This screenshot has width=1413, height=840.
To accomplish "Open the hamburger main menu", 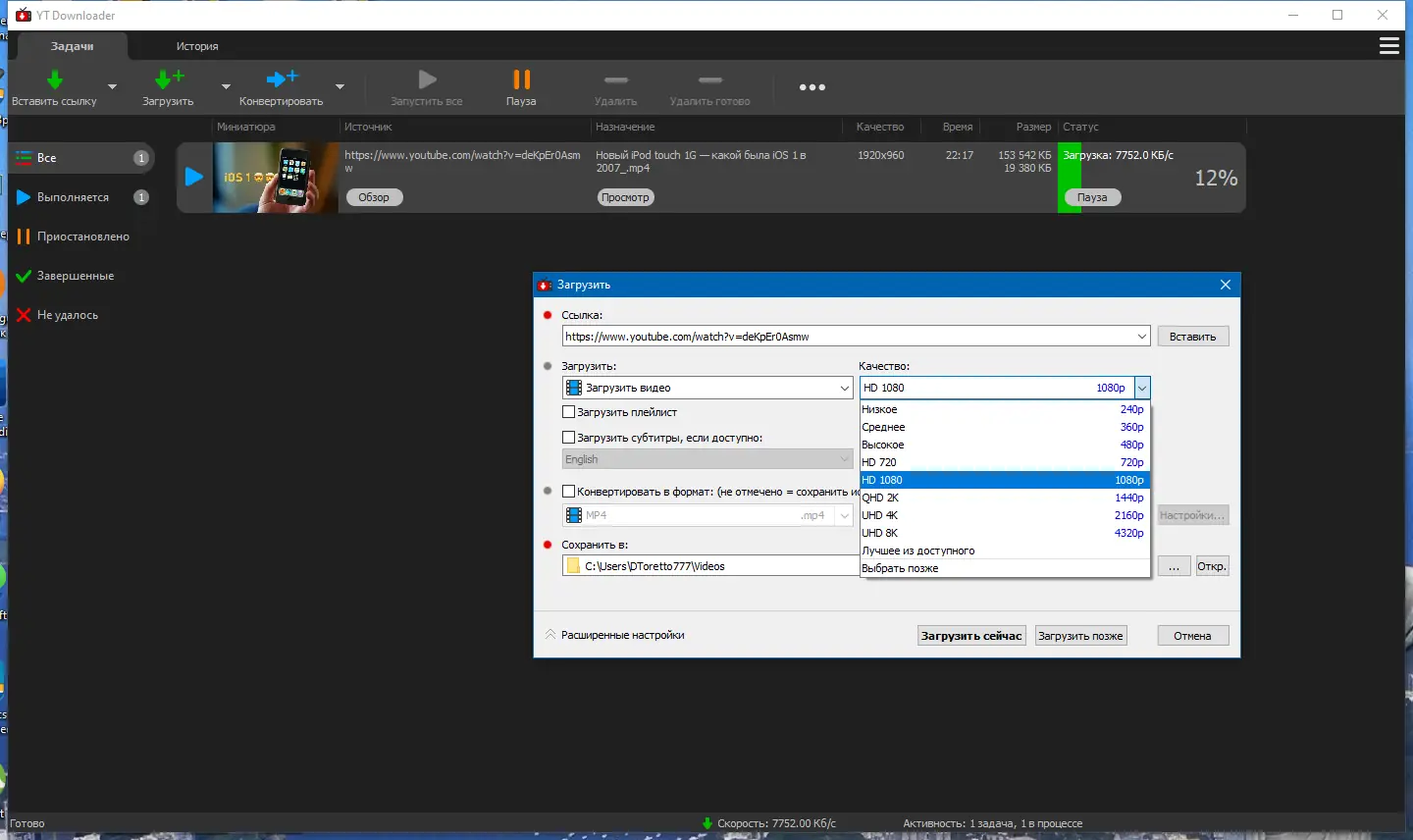I will (1389, 46).
